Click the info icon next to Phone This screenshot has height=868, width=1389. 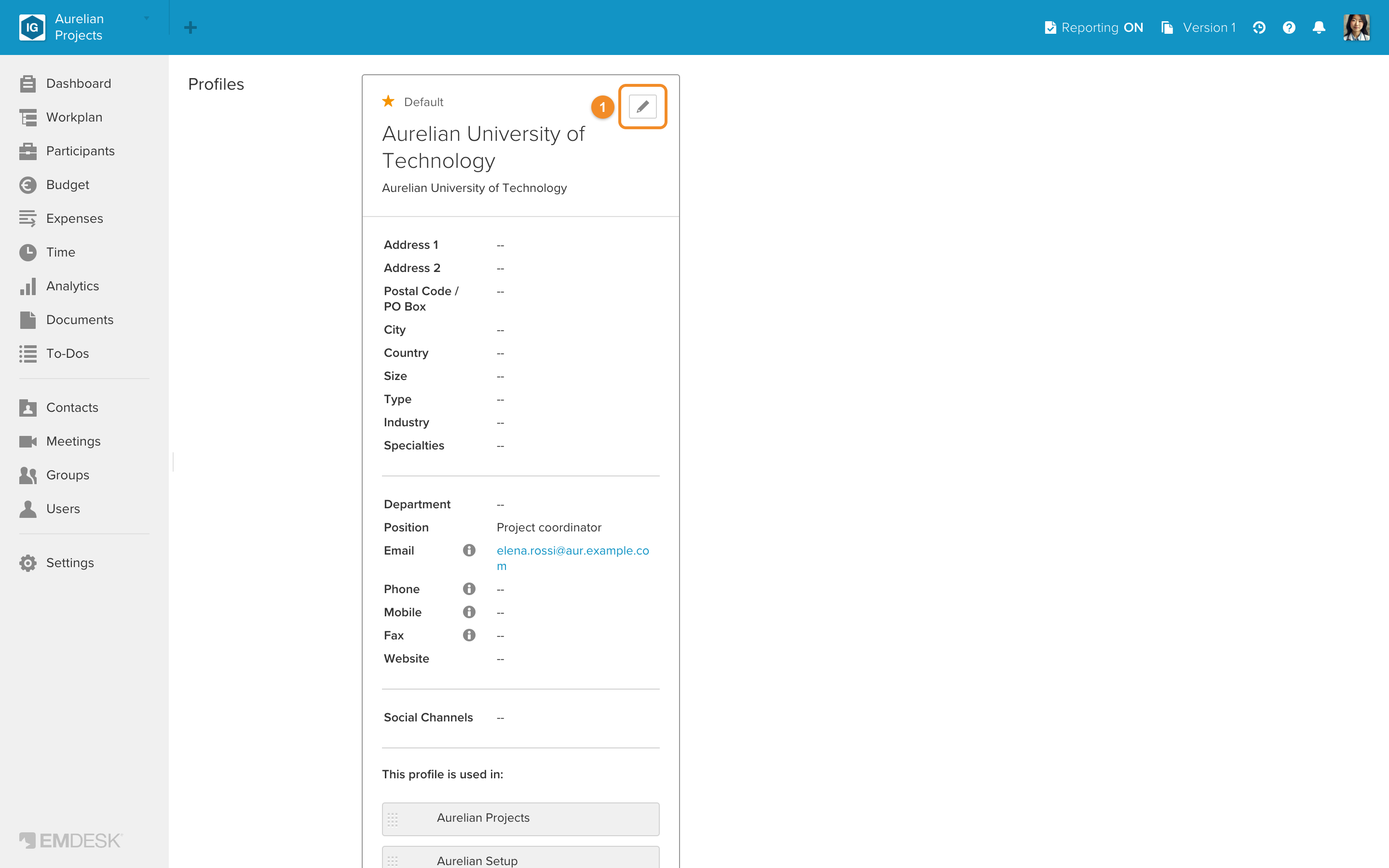pos(469,589)
